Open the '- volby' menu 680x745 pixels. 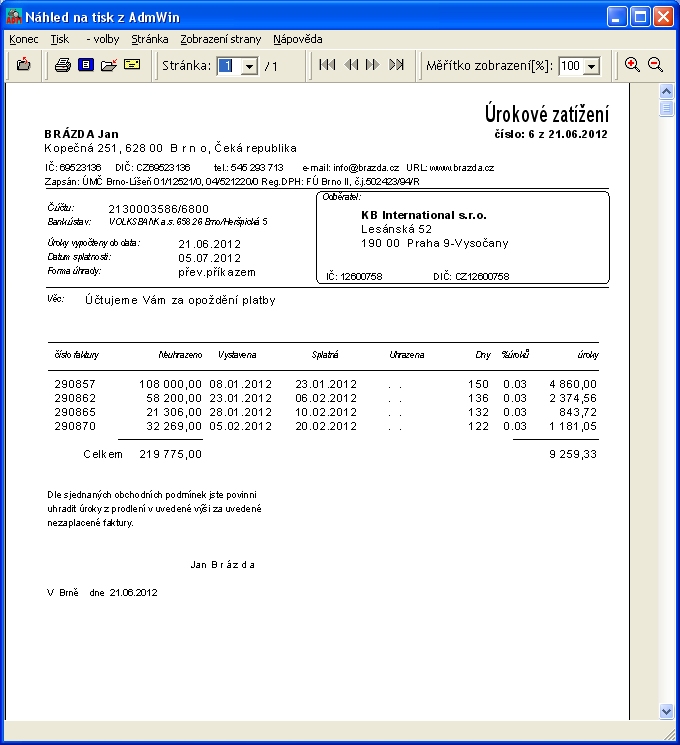point(103,39)
